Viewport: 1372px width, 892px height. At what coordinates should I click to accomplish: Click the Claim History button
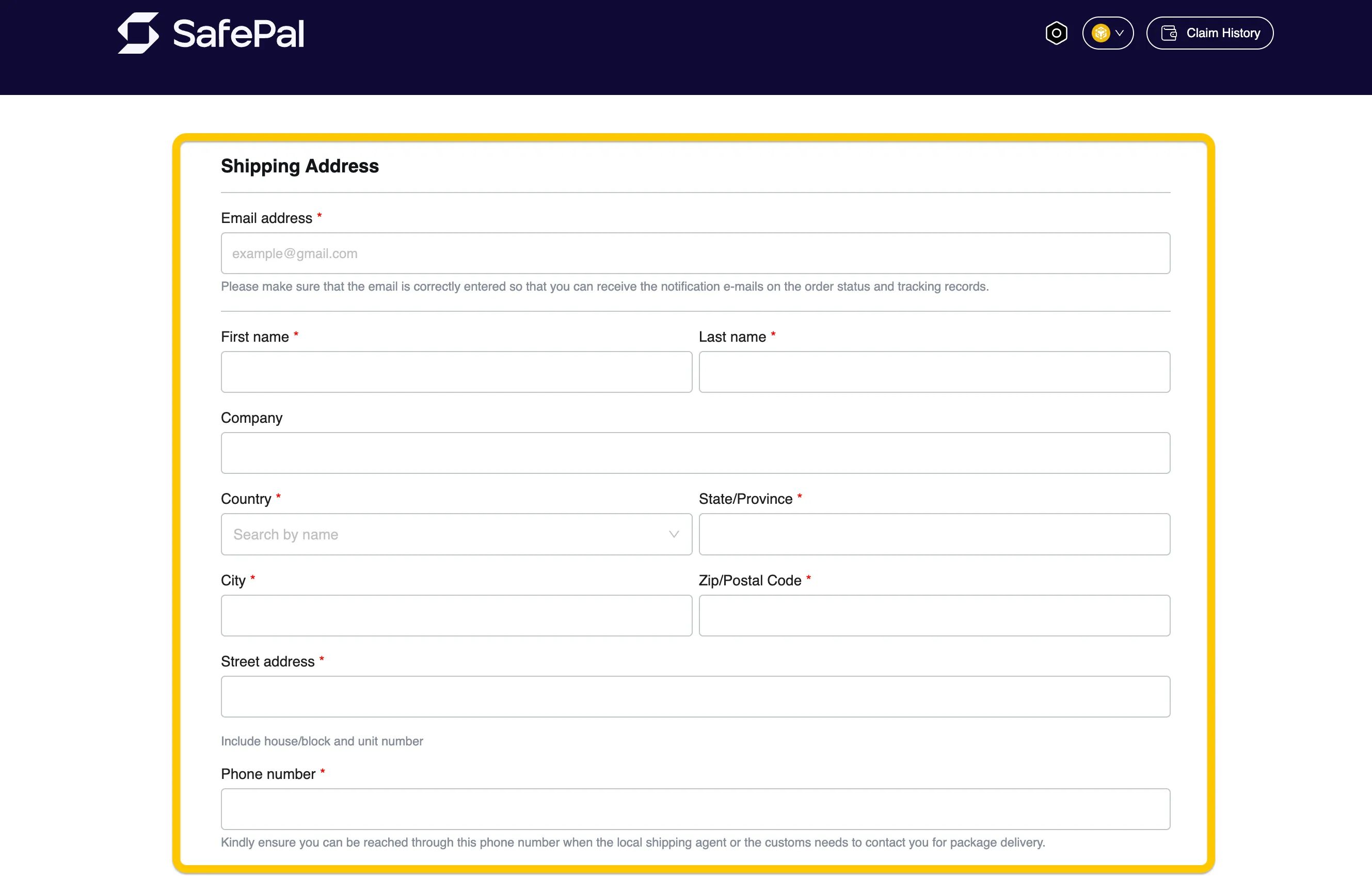[1210, 33]
